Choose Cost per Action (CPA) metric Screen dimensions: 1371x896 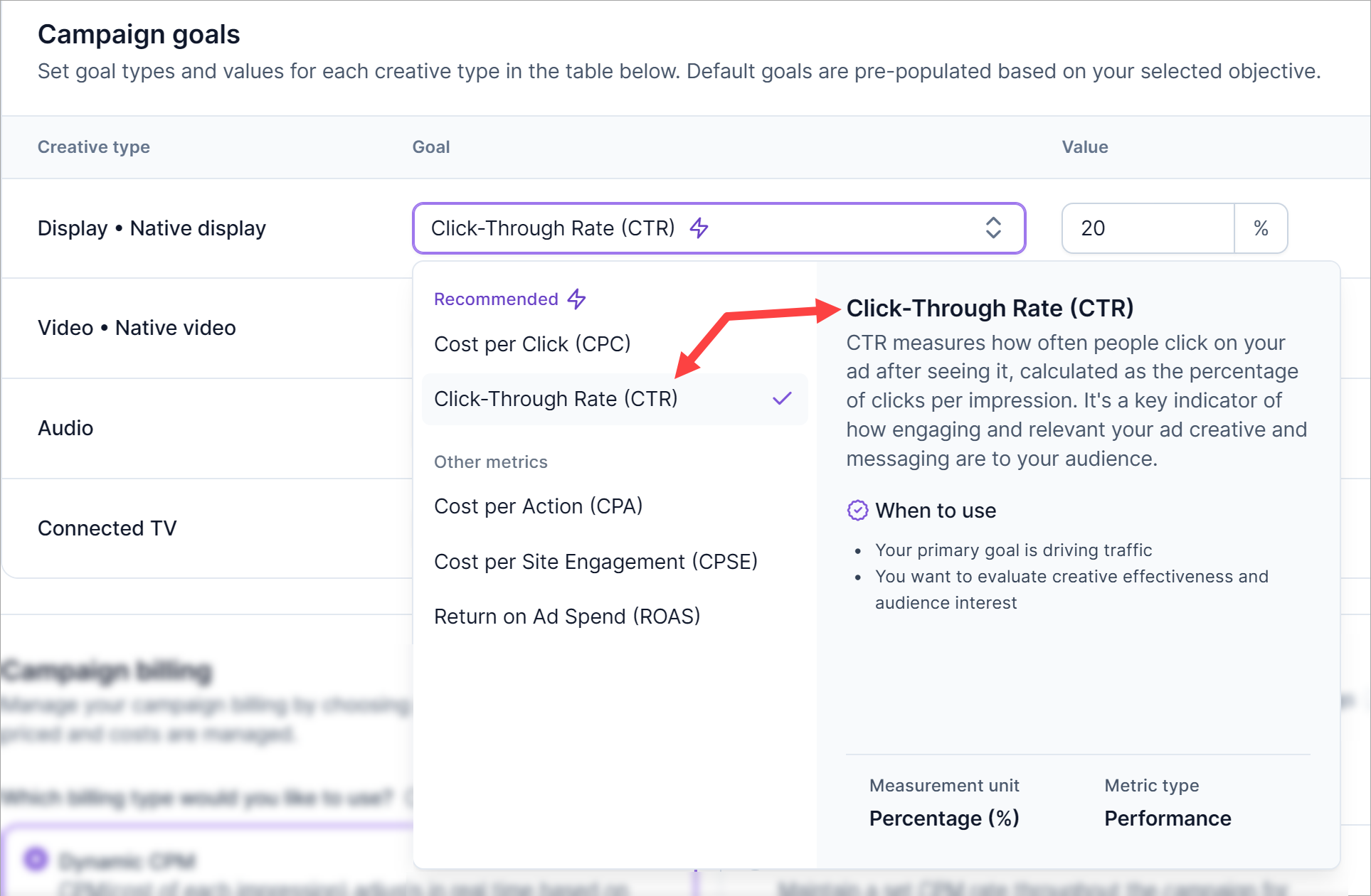click(x=538, y=506)
